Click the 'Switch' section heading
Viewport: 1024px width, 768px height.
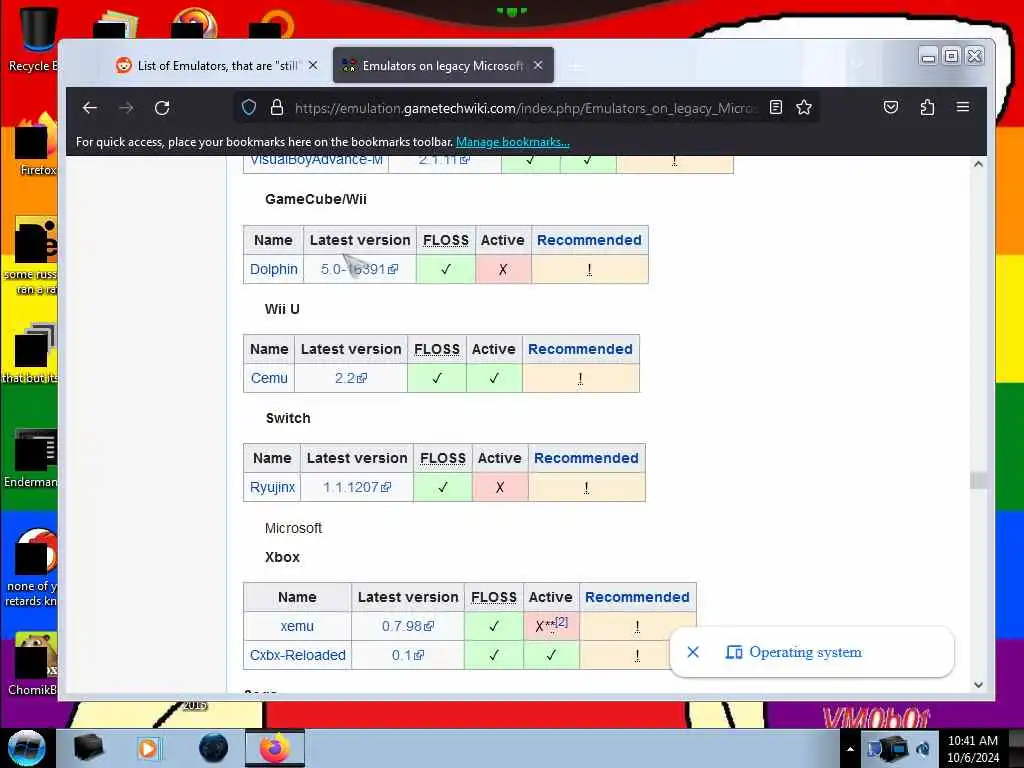pos(288,419)
